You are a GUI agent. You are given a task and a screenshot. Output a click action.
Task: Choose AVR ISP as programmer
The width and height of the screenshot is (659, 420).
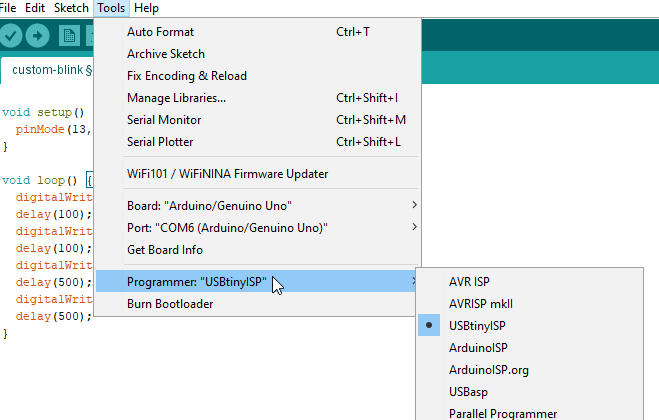[469, 281]
